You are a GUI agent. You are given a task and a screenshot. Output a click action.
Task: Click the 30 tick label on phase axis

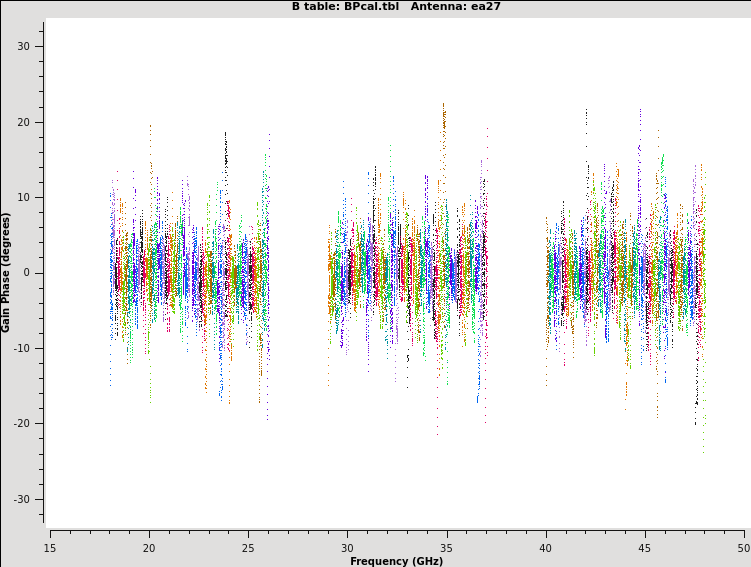(24, 47)
